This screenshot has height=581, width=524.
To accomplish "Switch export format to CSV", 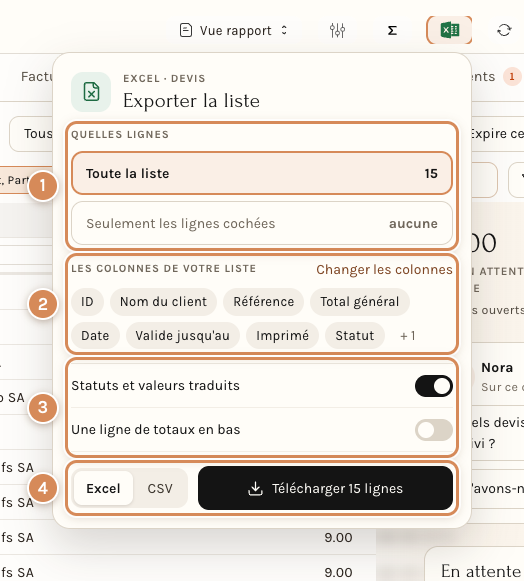I will pyautogui.click(x=160, y=488).
